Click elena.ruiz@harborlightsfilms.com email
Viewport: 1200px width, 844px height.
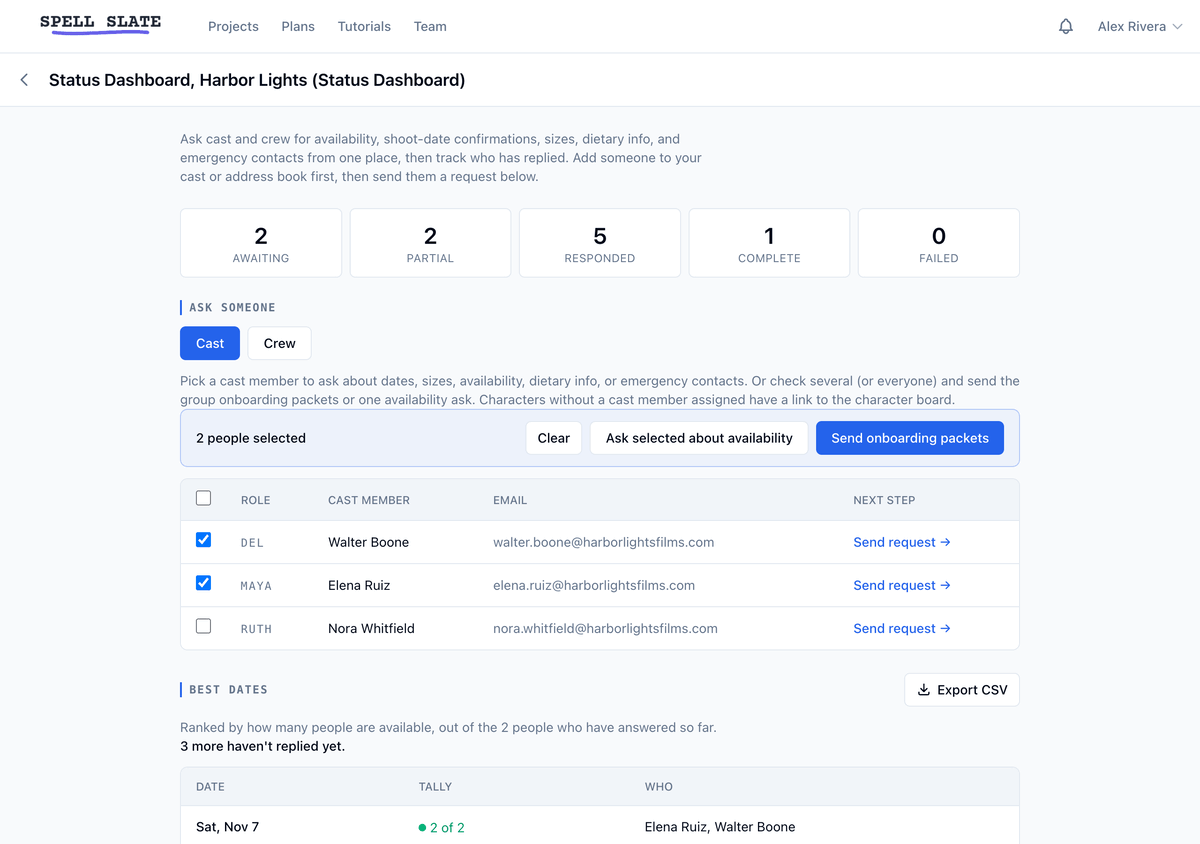(x=594, y=585)
